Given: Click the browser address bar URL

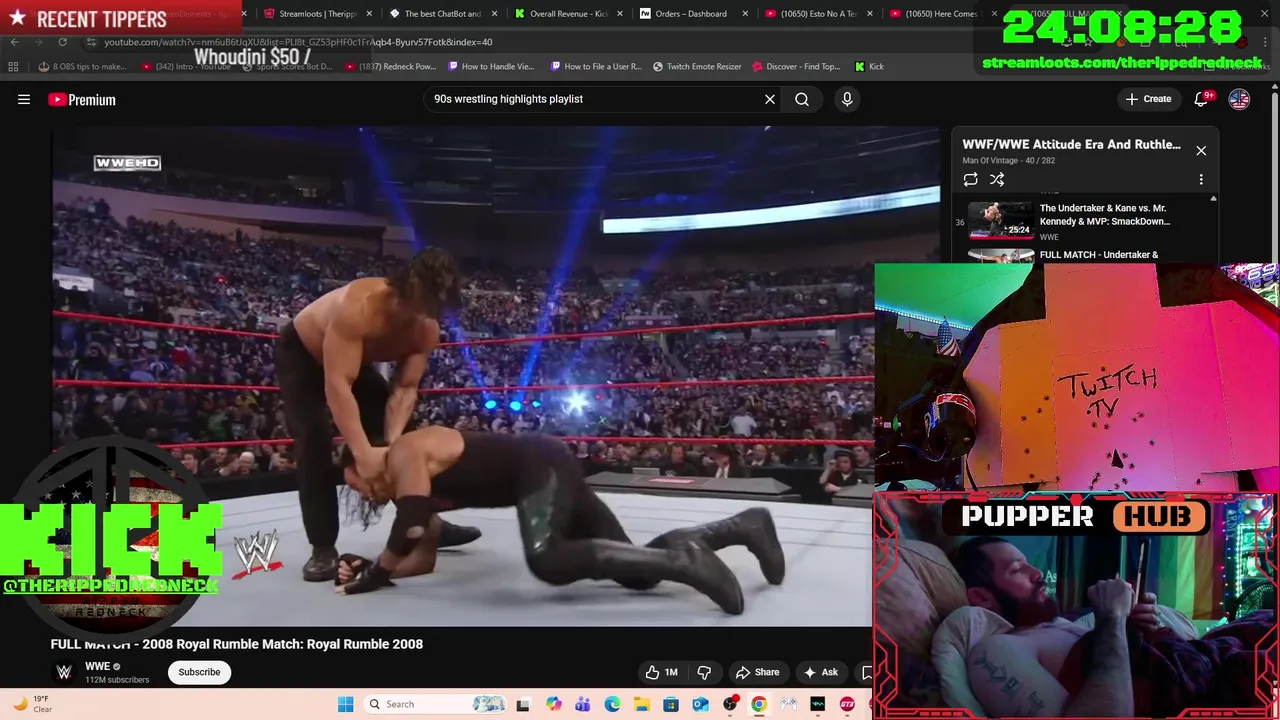Looking at the screenshot, I should (x=298, y=42).
